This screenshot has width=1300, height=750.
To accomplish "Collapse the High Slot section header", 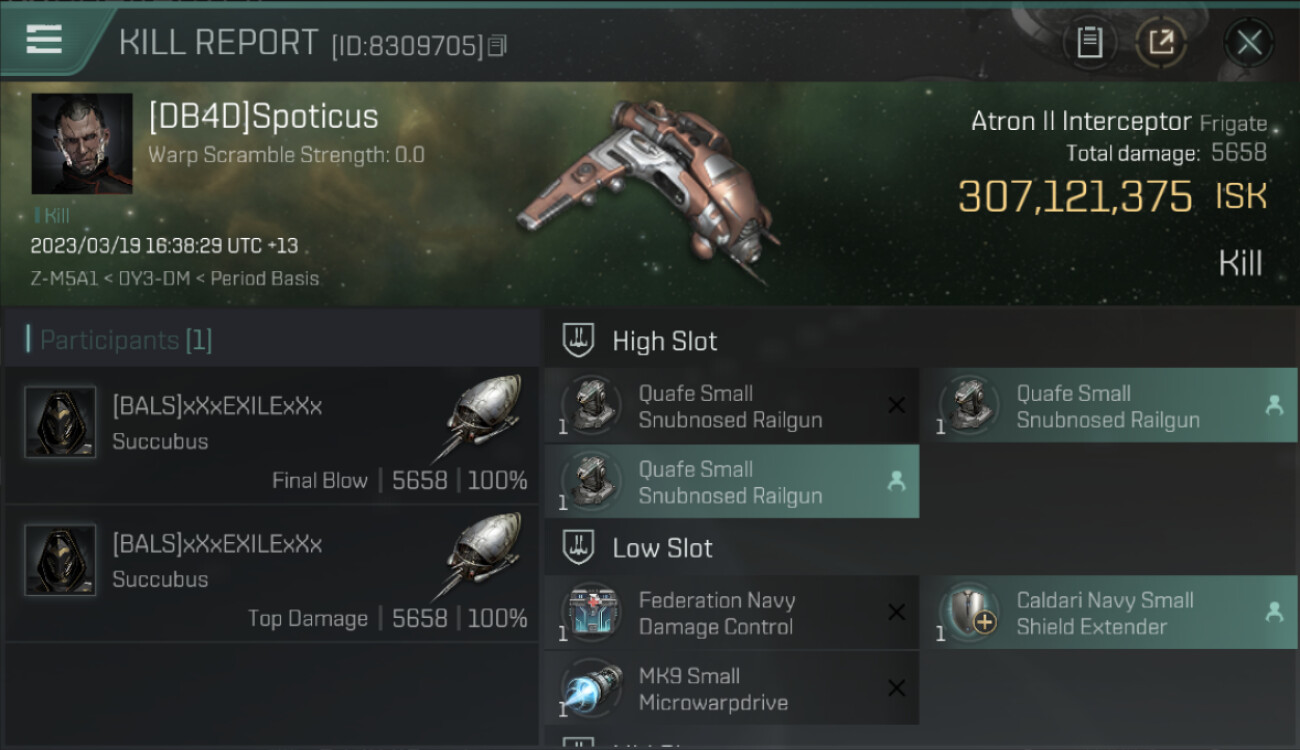I will (x=920, y=341).
